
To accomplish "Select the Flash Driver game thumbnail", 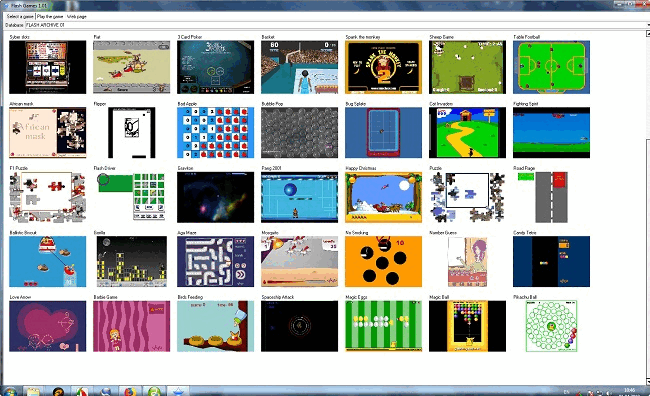I will pos(132,197).
